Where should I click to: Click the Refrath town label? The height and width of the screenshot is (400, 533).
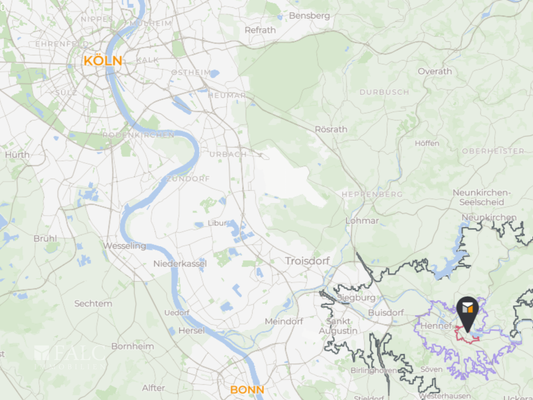click(260, 30)
